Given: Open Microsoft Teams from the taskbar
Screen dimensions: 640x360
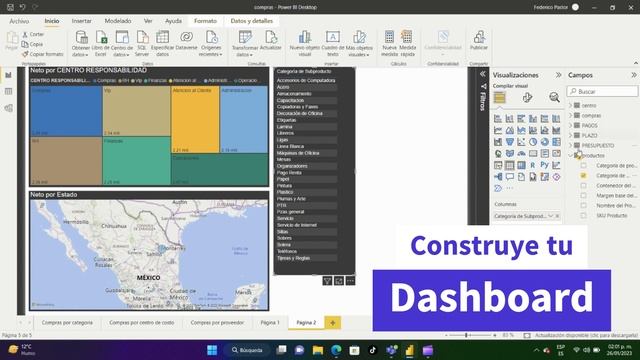Looking at the screenshot, I should coord(391,350).
